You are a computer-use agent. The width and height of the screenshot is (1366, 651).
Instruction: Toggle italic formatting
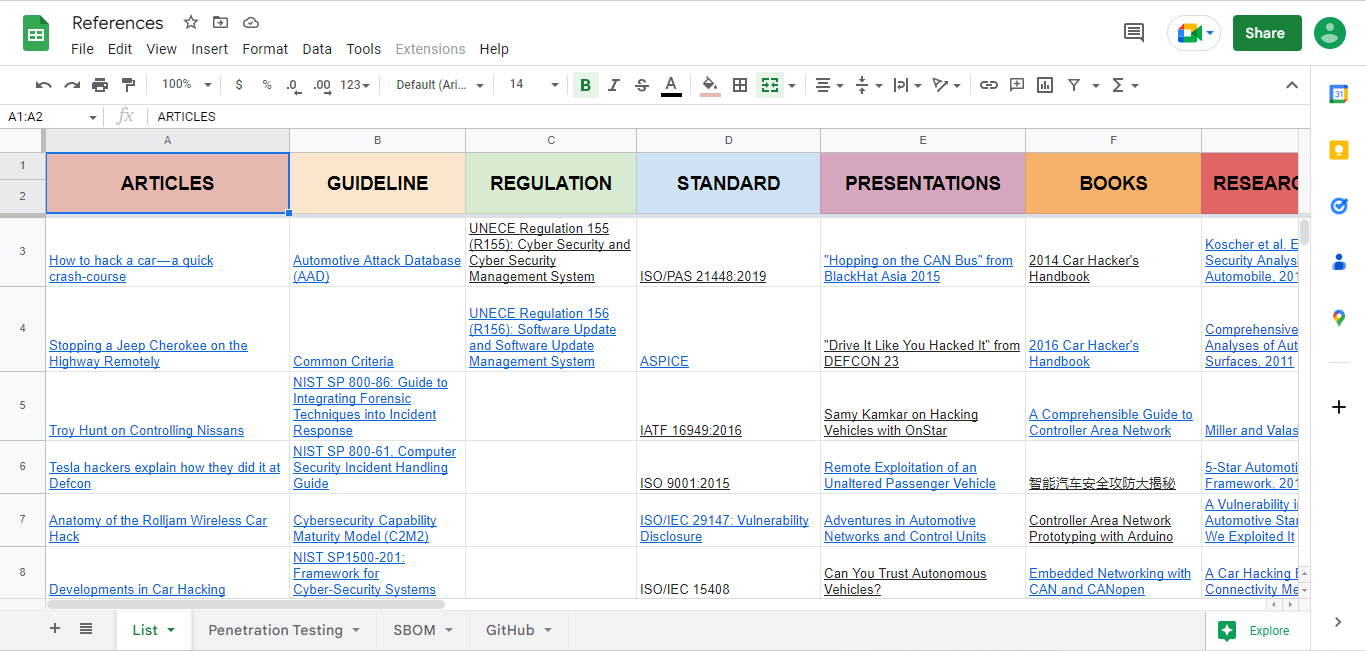click(x=614, y=85)
